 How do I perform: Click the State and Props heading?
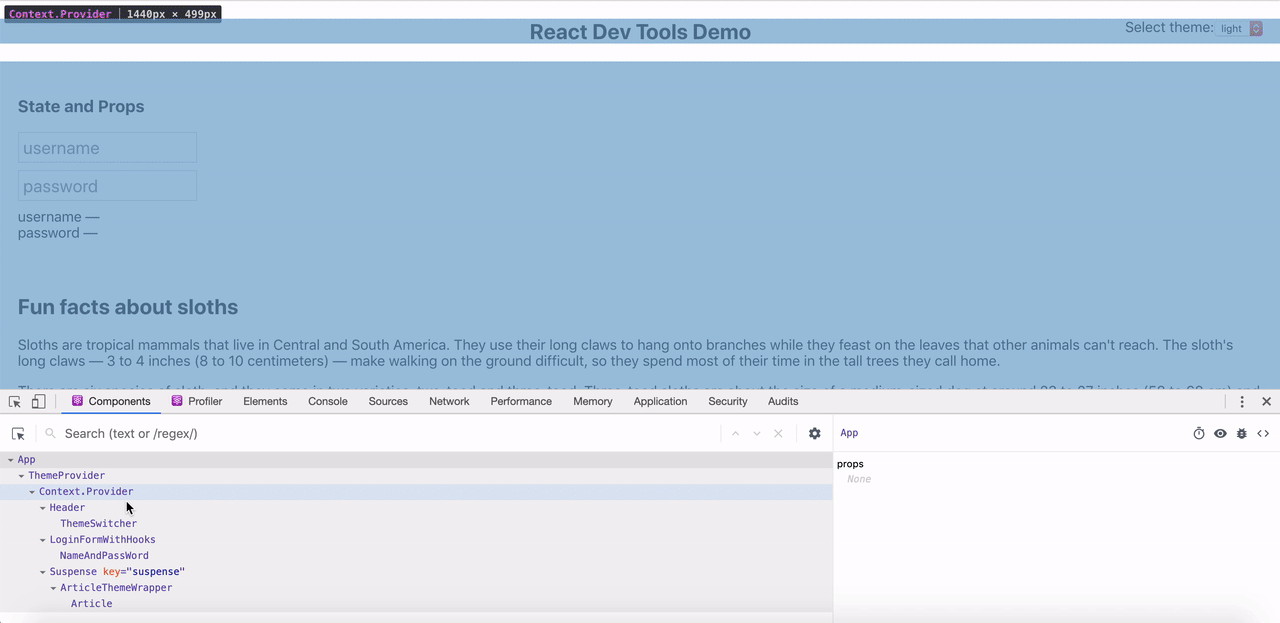point(81,107)
